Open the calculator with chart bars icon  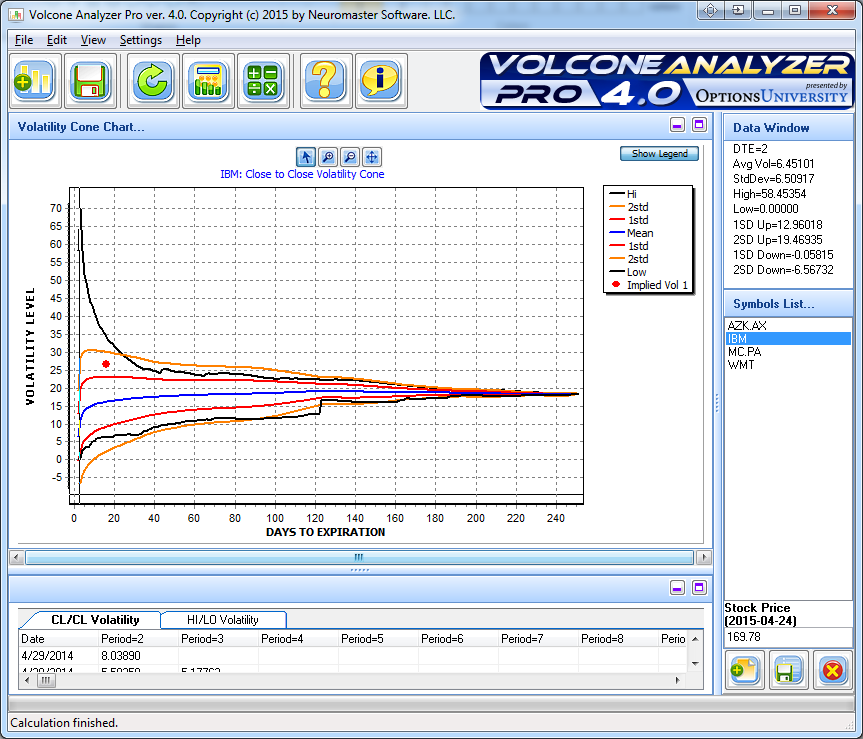coord(208,81)
